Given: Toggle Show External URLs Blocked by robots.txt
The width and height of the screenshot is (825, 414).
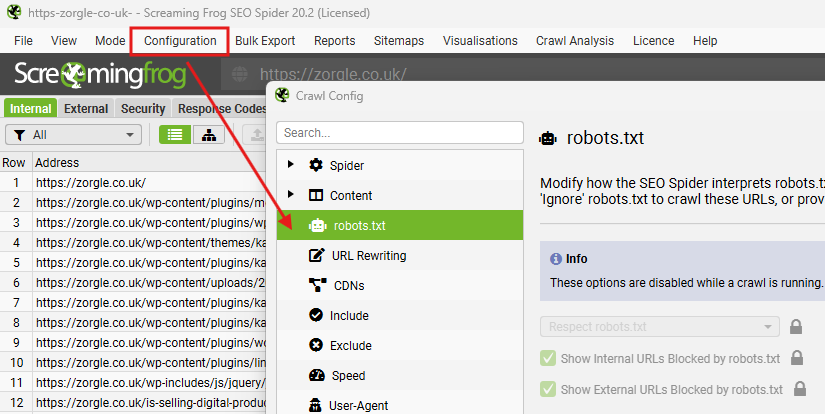Looking at the screenshot, I should point(548,389).
